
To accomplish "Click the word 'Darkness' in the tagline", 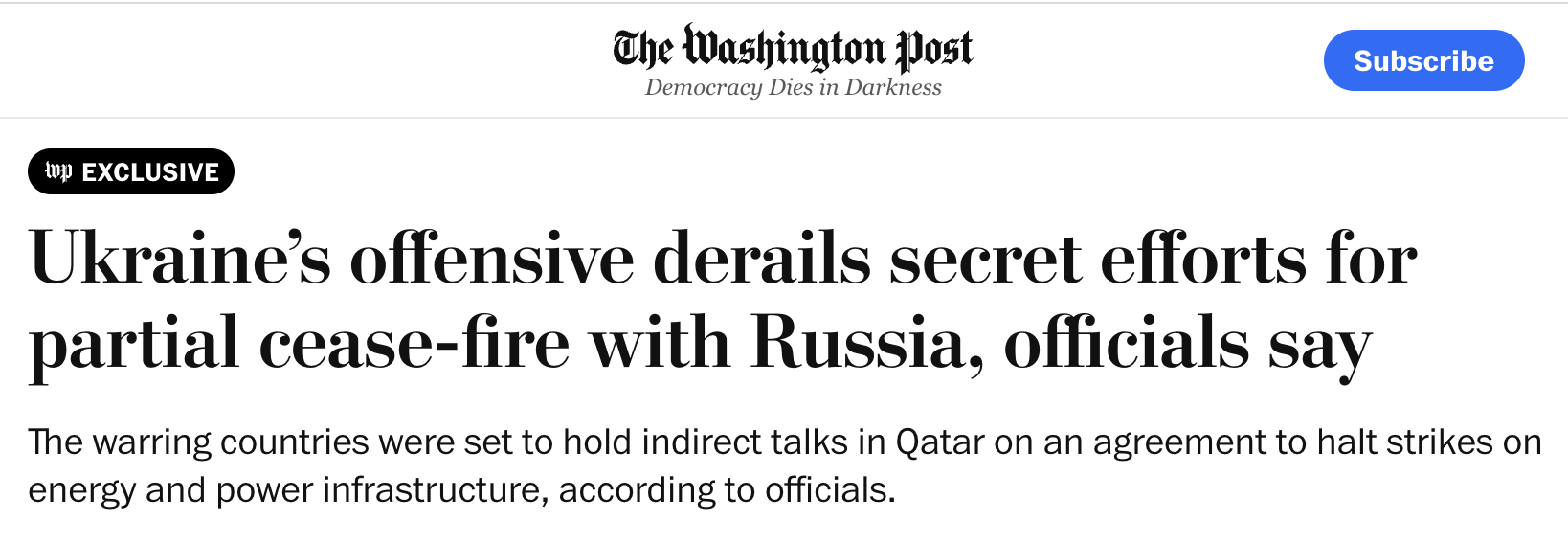I will 893,87.
